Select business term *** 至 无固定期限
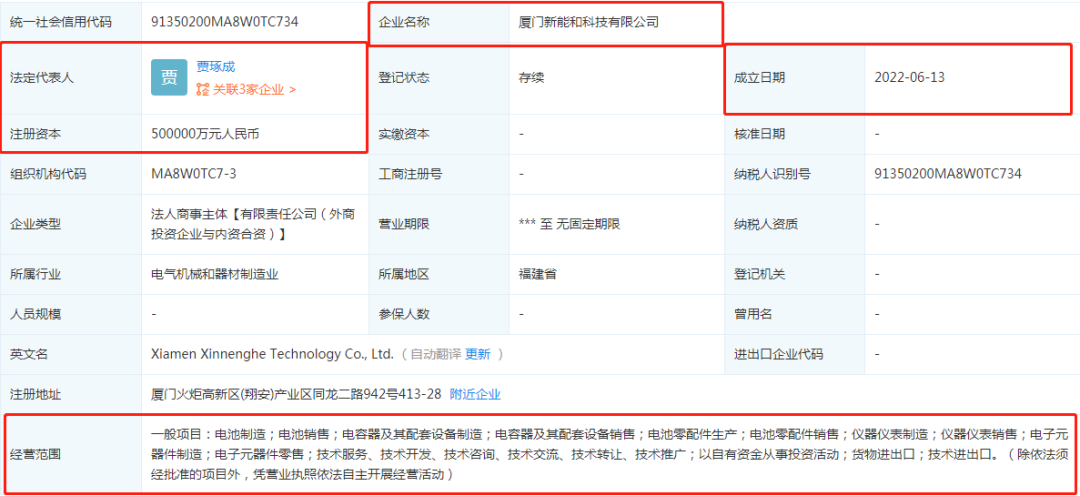The image size is (1080, 496). [x=569, y=224]
